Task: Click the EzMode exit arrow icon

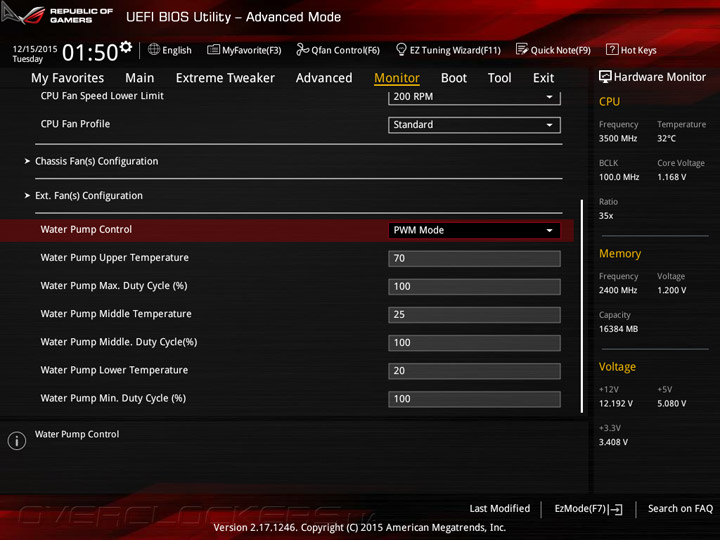Action: point(616,509)
